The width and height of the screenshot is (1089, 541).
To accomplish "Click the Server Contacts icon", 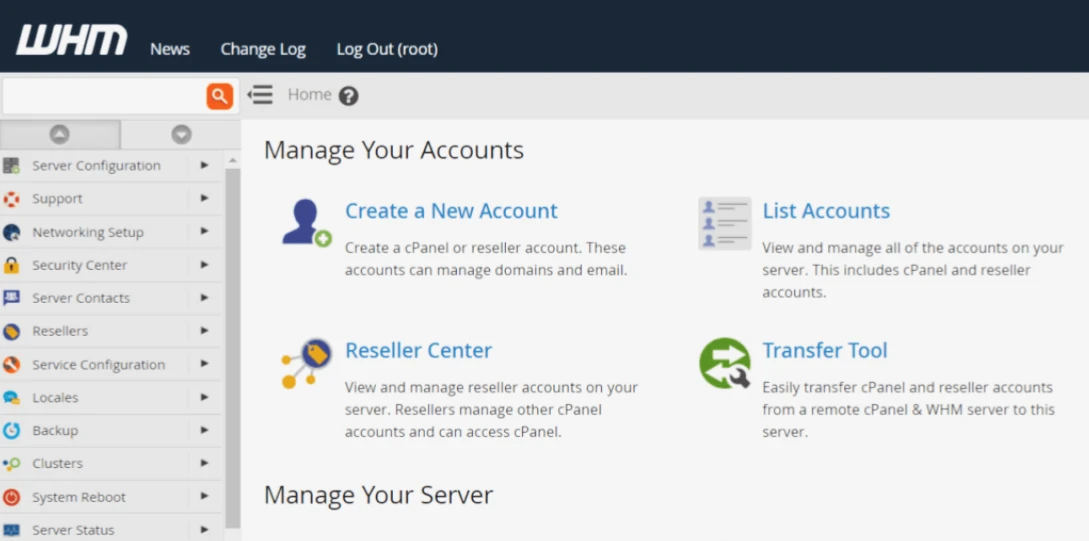I will pos(11,298).
